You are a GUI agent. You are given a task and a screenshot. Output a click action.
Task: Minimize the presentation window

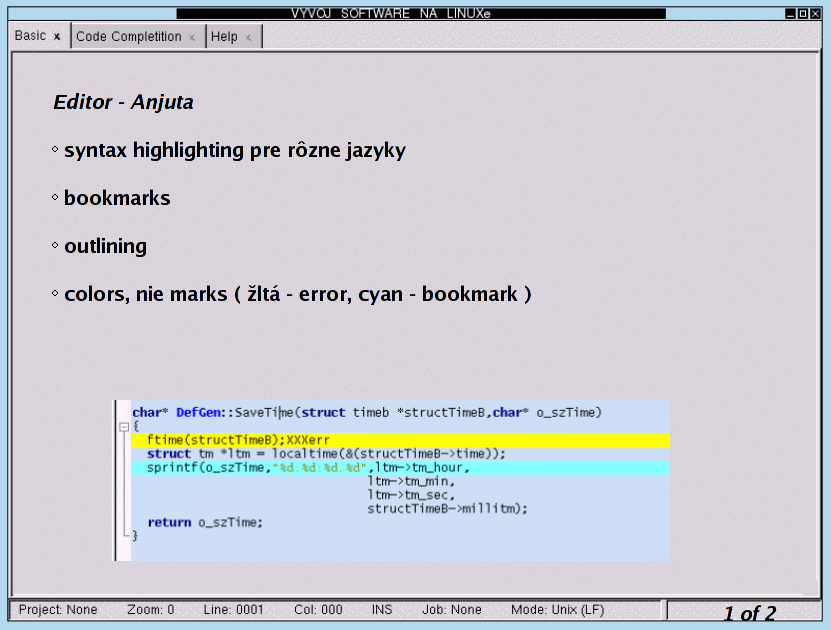click(790, 14)
